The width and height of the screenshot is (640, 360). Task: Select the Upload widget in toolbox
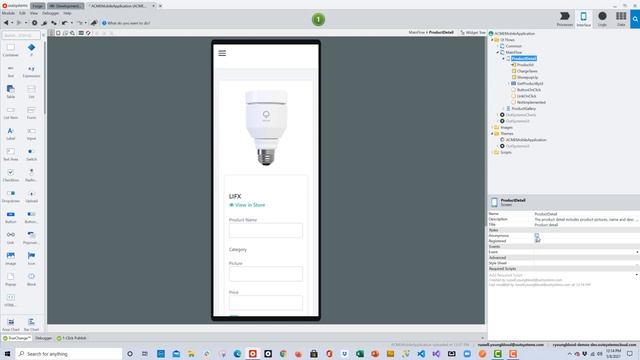click(31, 196)
